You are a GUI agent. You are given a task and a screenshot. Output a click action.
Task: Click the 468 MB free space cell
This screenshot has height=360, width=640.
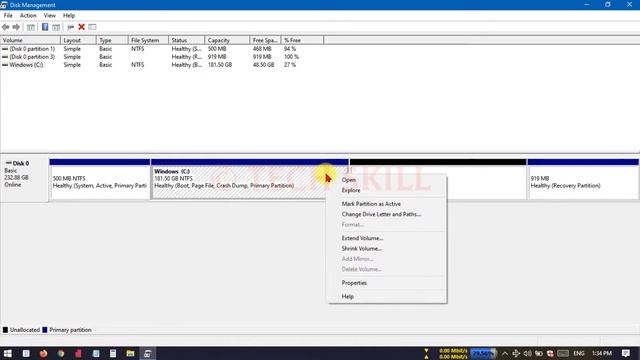tap(262, 49)
